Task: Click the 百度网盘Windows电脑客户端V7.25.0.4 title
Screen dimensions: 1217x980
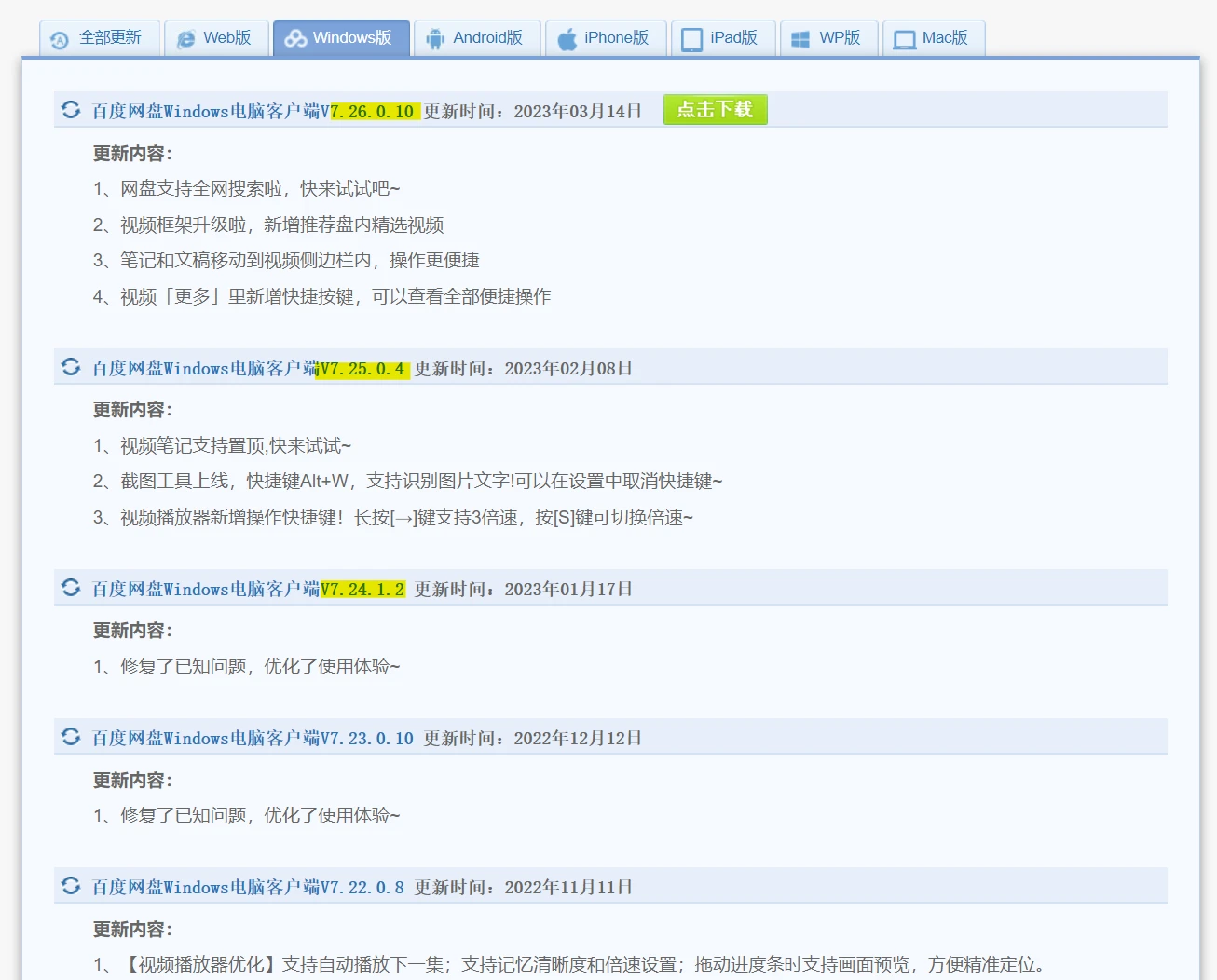Action: point(248,369)
